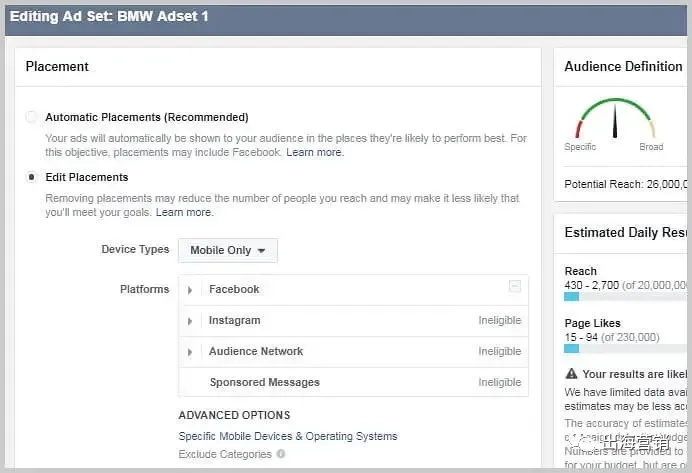Select Automatic Placements radio button
692x473 pixels.
[31, 117]
